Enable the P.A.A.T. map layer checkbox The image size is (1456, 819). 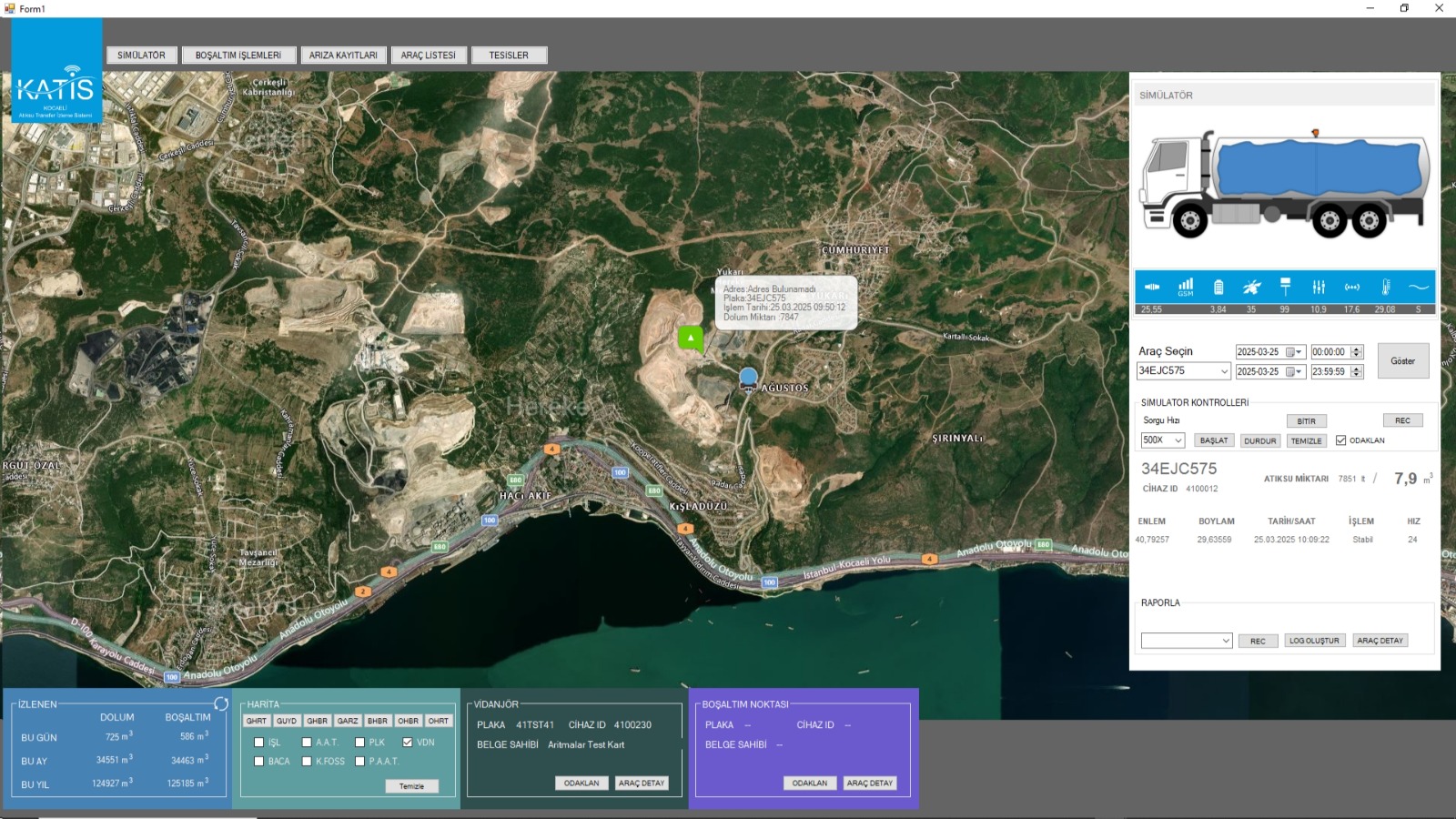click(359, 762)
